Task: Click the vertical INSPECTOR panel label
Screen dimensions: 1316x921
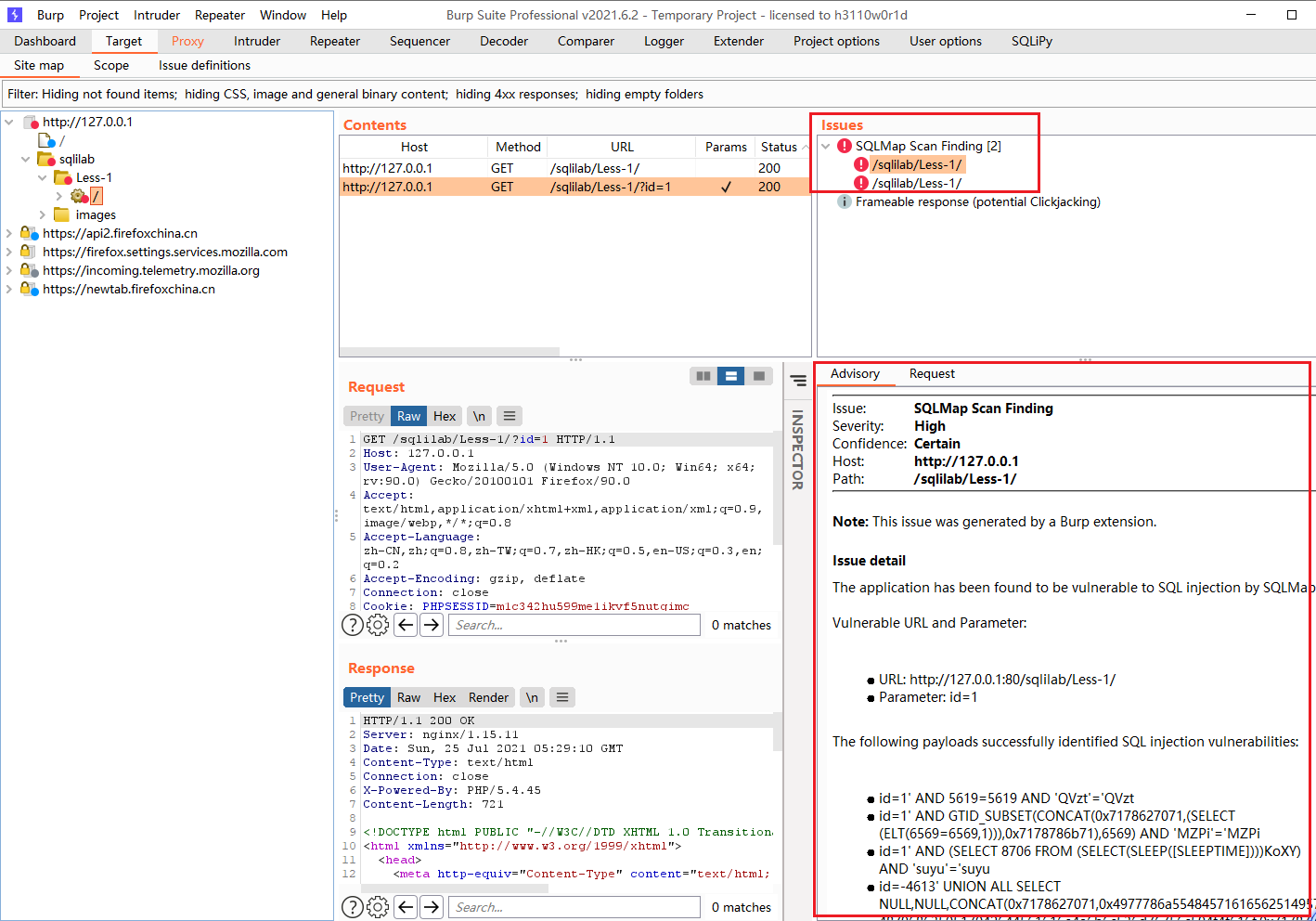Action: [797, 450]
